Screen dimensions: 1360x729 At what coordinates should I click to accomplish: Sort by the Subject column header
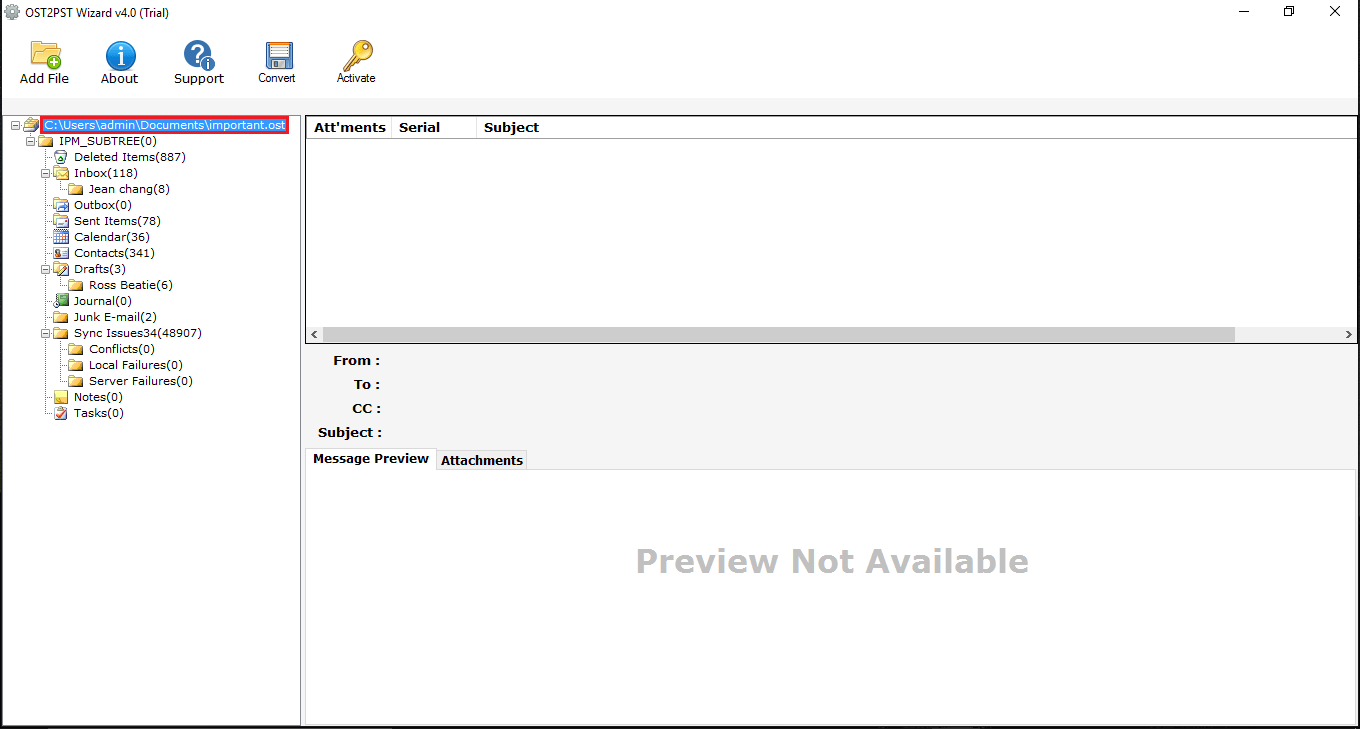[x=511, y=128]
